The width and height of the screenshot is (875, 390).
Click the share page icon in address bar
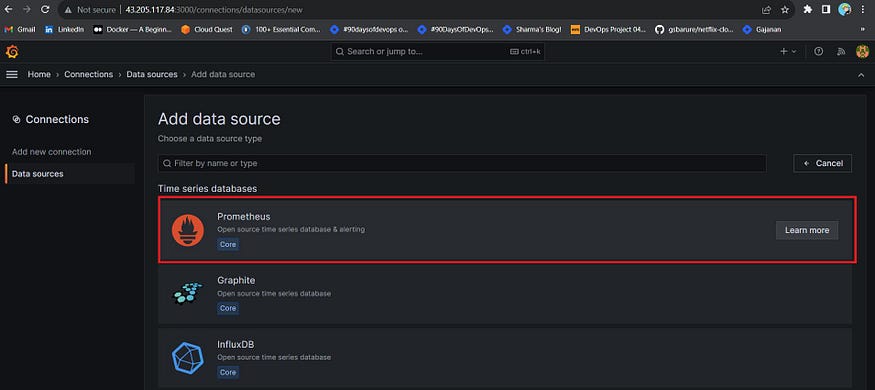766,9
